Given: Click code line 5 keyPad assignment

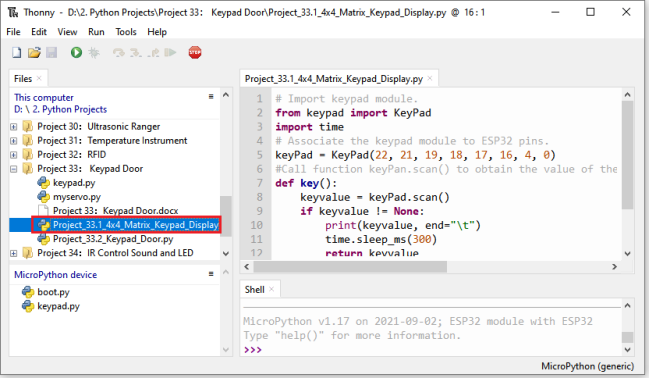Looking at the screenshot, I should (x=415, y=155).
